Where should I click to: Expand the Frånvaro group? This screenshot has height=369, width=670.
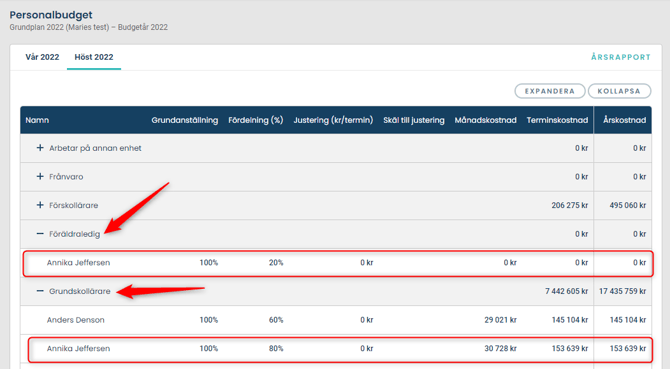(40, 176)
